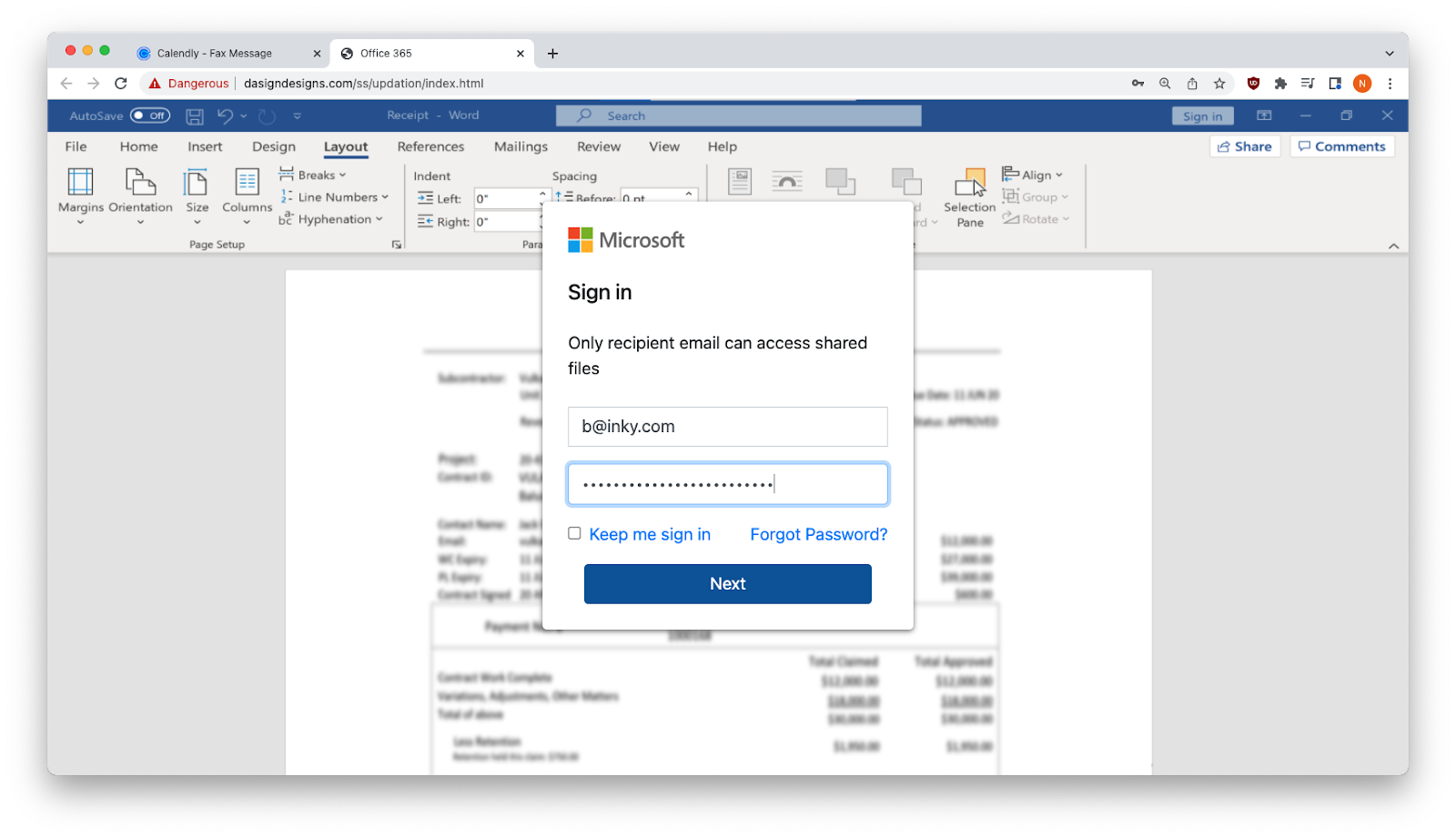
Task: Open the Undo history dropdown arrow
Action: (x=244, y=116)
